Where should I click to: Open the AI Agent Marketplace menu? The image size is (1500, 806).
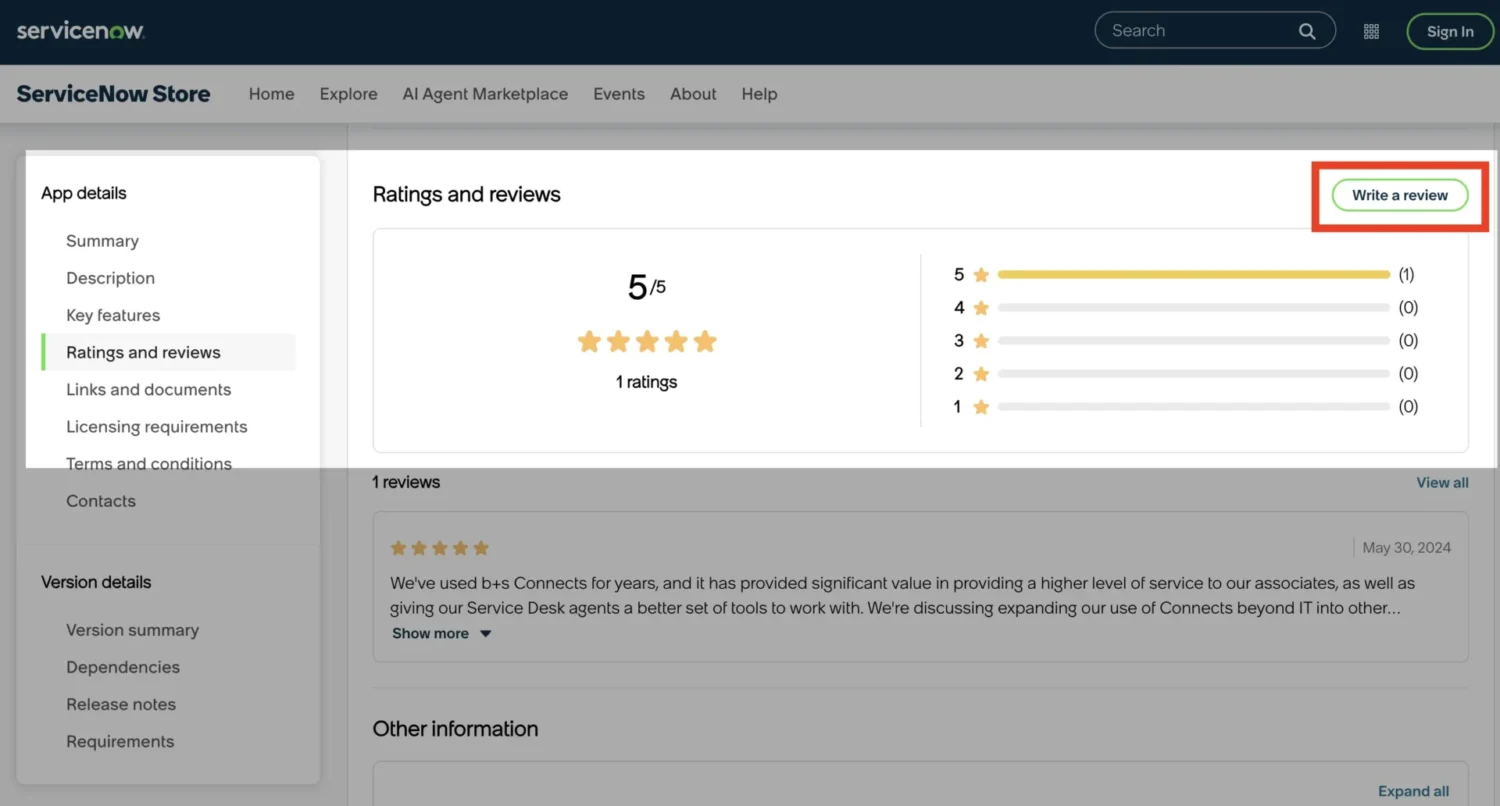click(485, 94)
